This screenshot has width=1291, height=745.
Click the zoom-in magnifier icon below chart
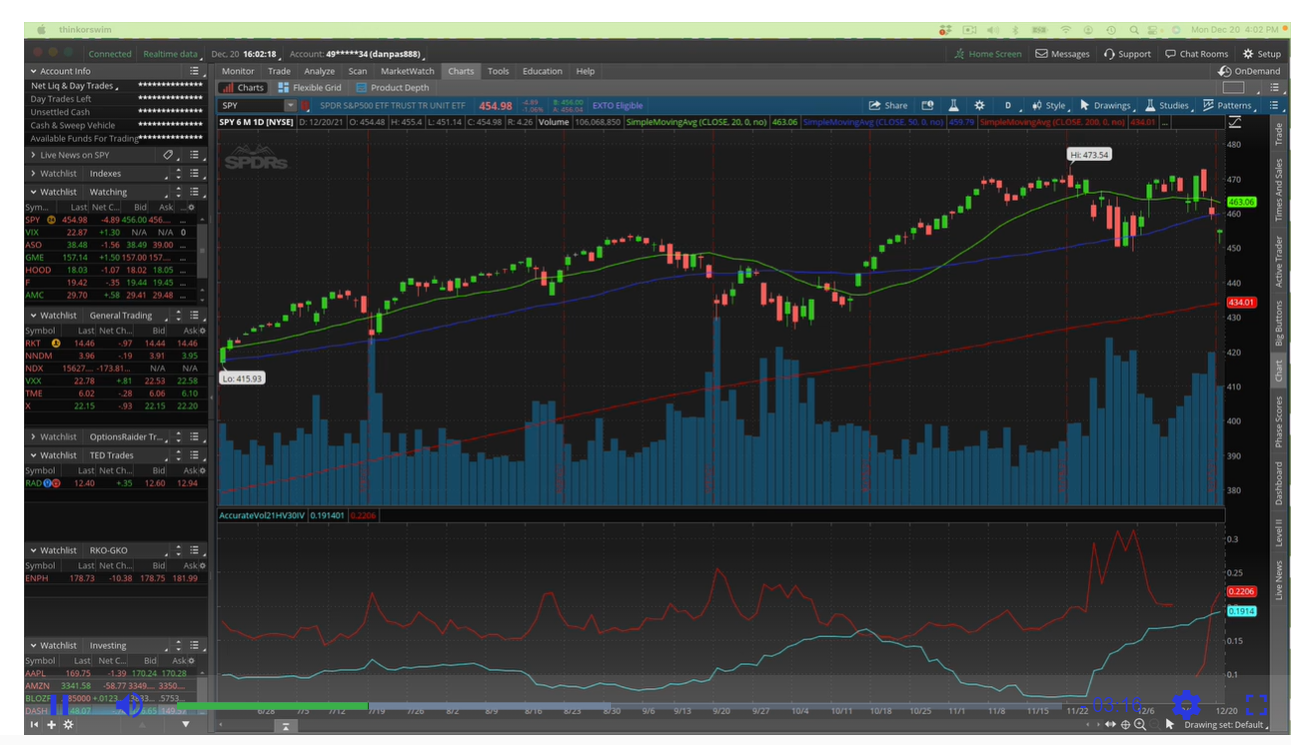point(1139,724)
